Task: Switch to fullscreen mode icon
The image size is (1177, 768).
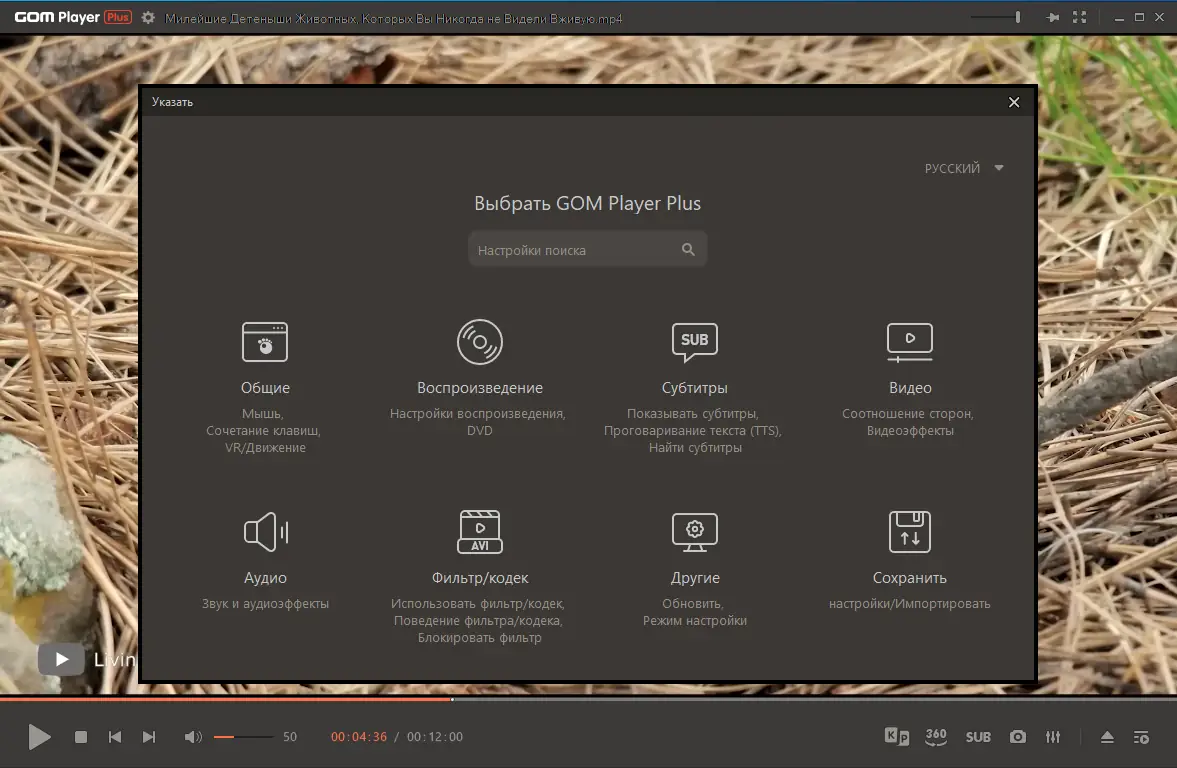Action: click(1079, 17)
